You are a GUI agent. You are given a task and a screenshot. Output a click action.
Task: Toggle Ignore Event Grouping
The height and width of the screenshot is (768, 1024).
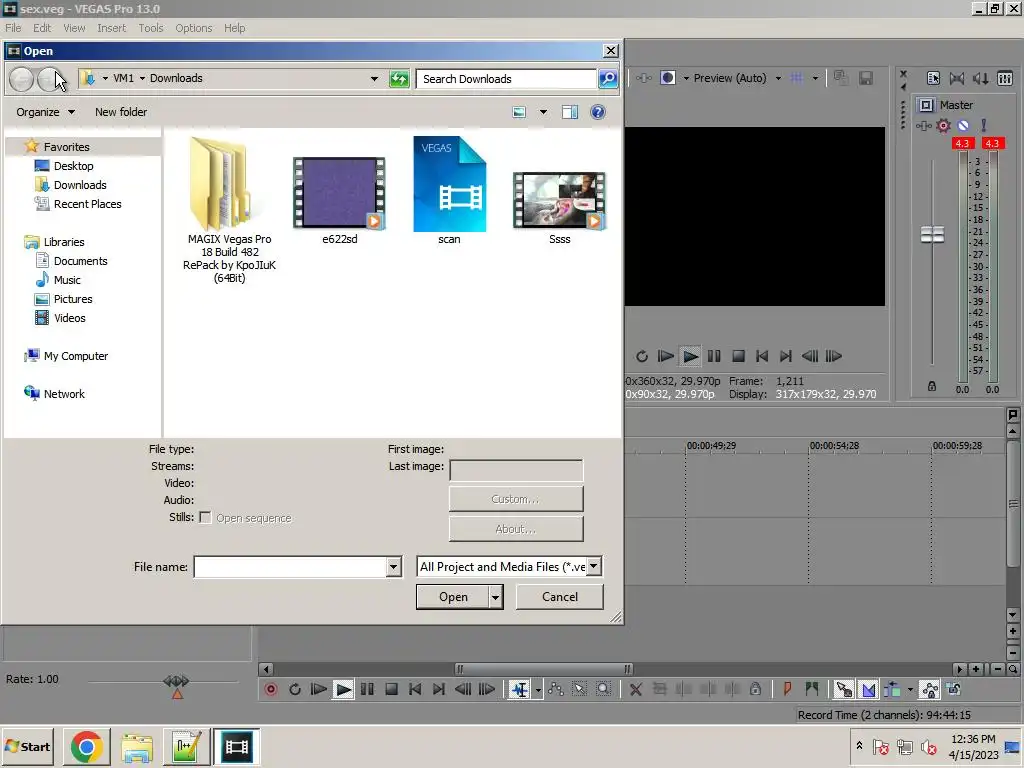[x=953, y=690]
